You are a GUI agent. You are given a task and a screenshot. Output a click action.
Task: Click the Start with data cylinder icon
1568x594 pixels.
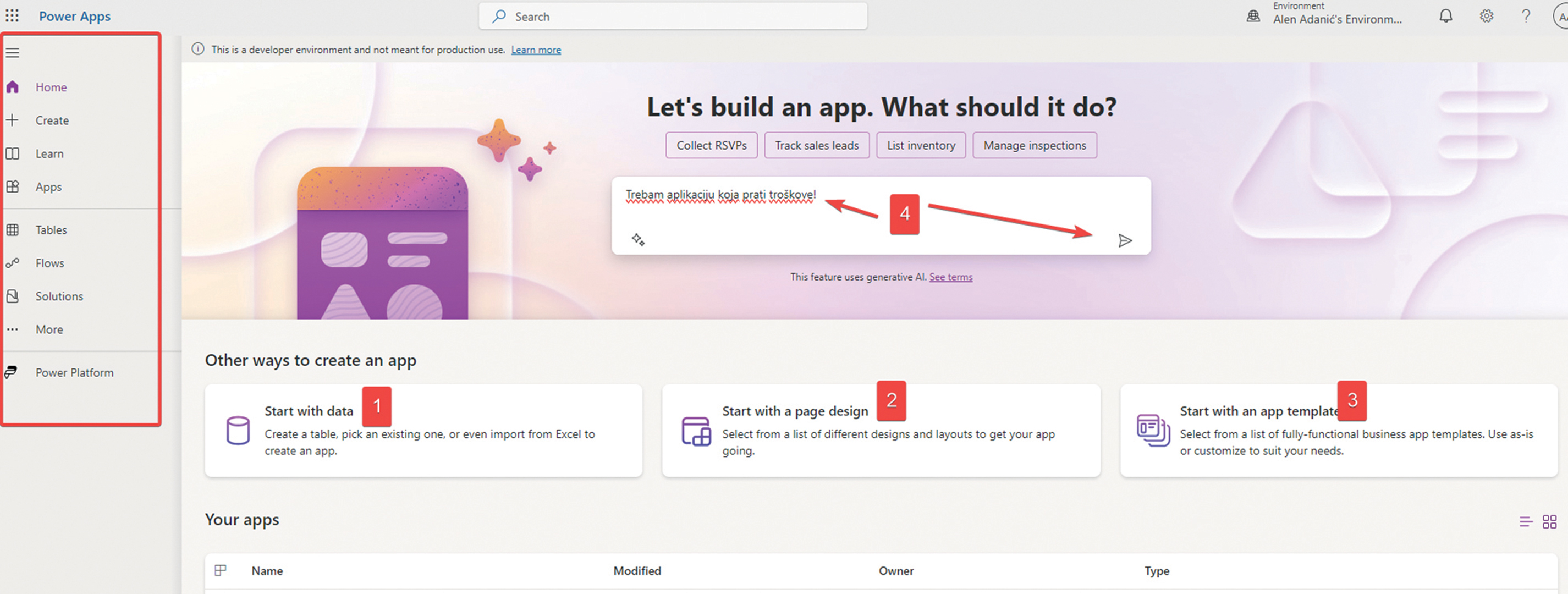click(238, 430)
